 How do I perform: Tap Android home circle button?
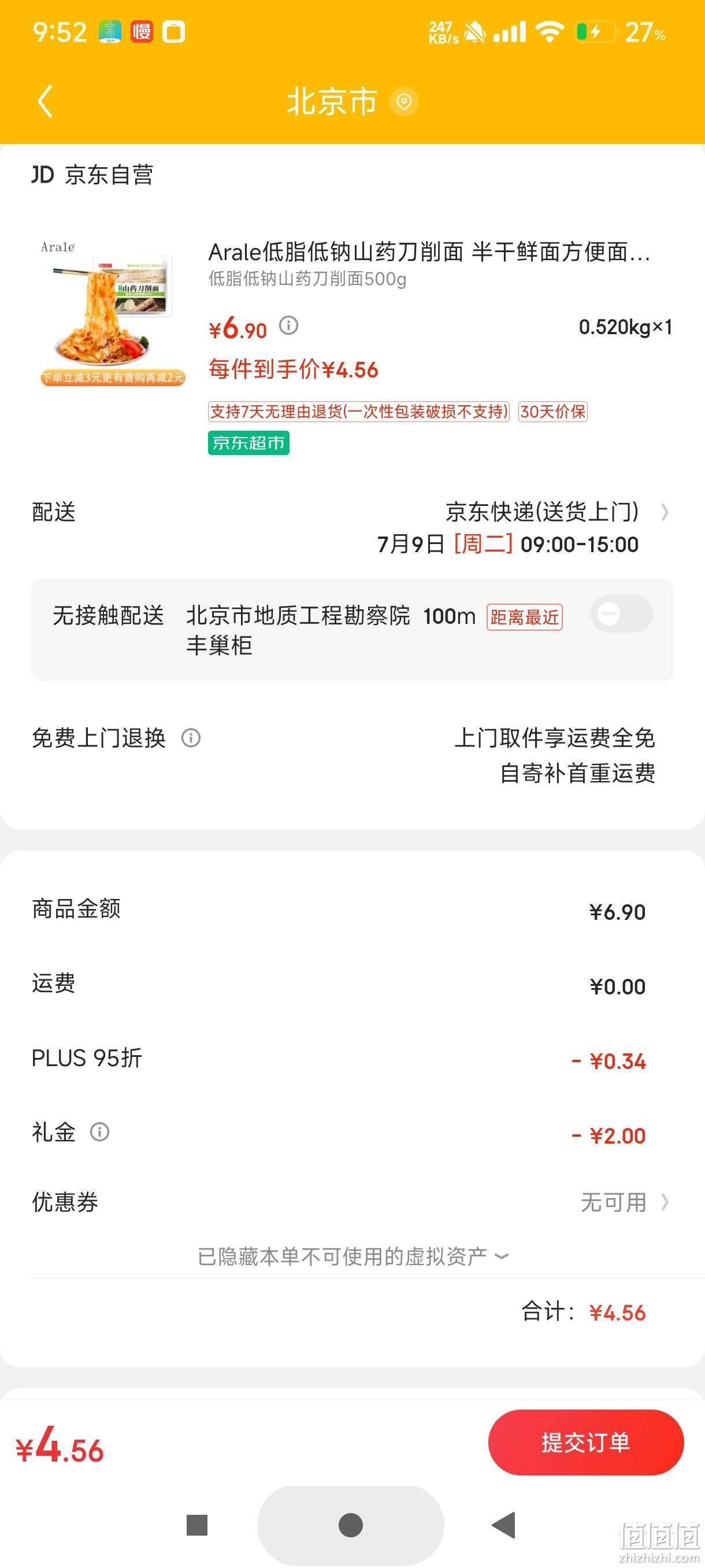tap(350, 1525)
